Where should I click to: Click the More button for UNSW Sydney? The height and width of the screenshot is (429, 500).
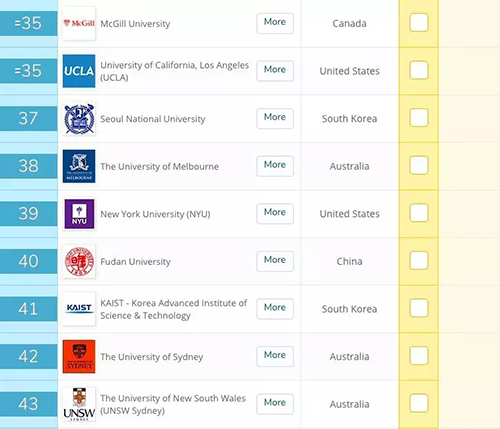click(275, 404)
